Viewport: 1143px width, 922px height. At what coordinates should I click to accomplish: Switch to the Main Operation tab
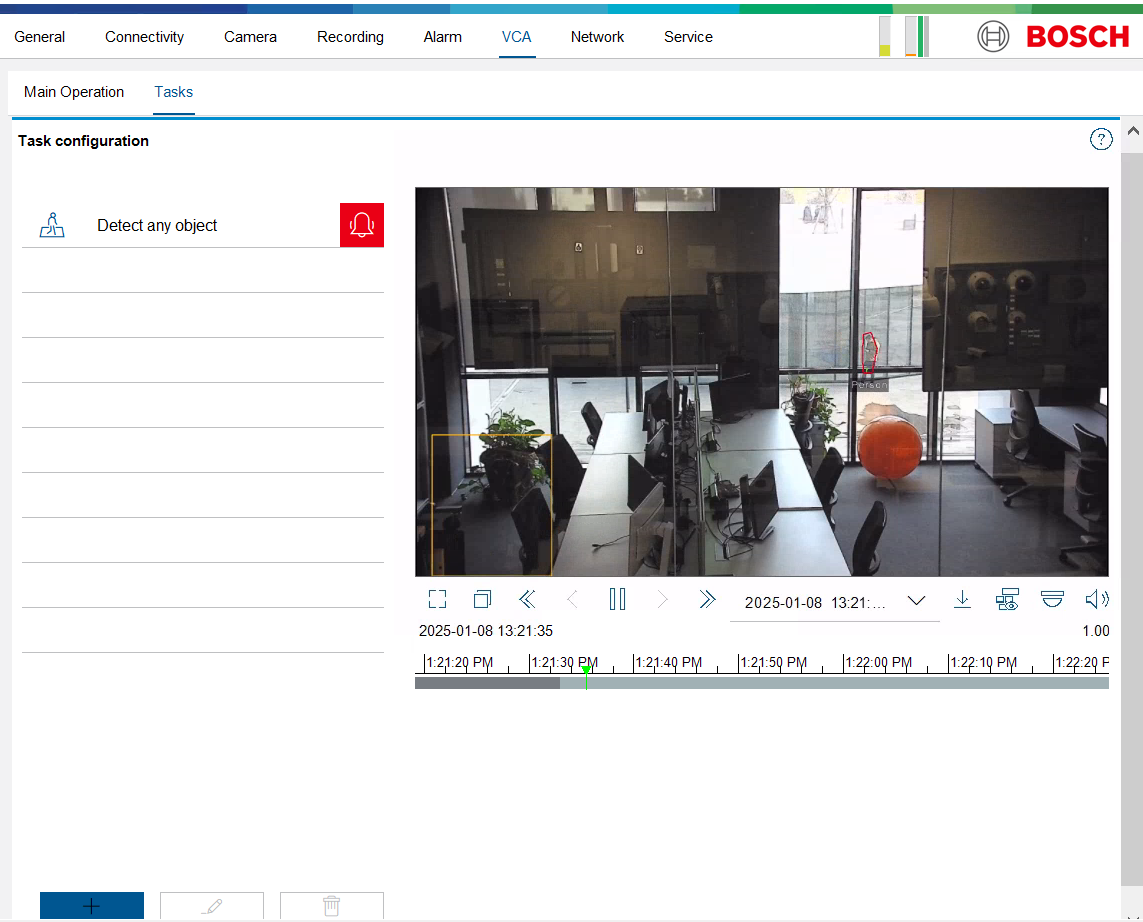coord(74,92)
